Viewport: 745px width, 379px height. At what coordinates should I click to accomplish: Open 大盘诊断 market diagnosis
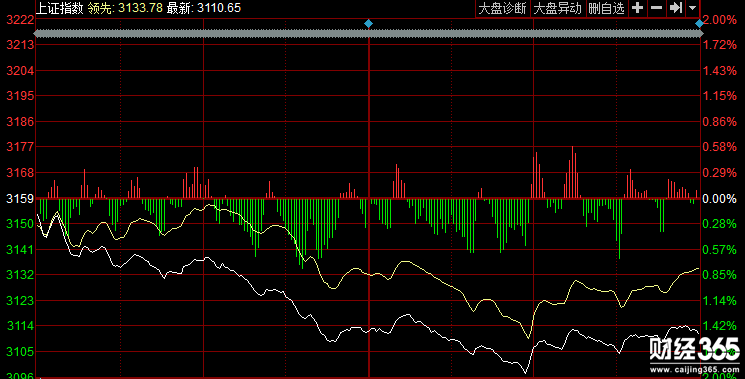coord(502,8)
